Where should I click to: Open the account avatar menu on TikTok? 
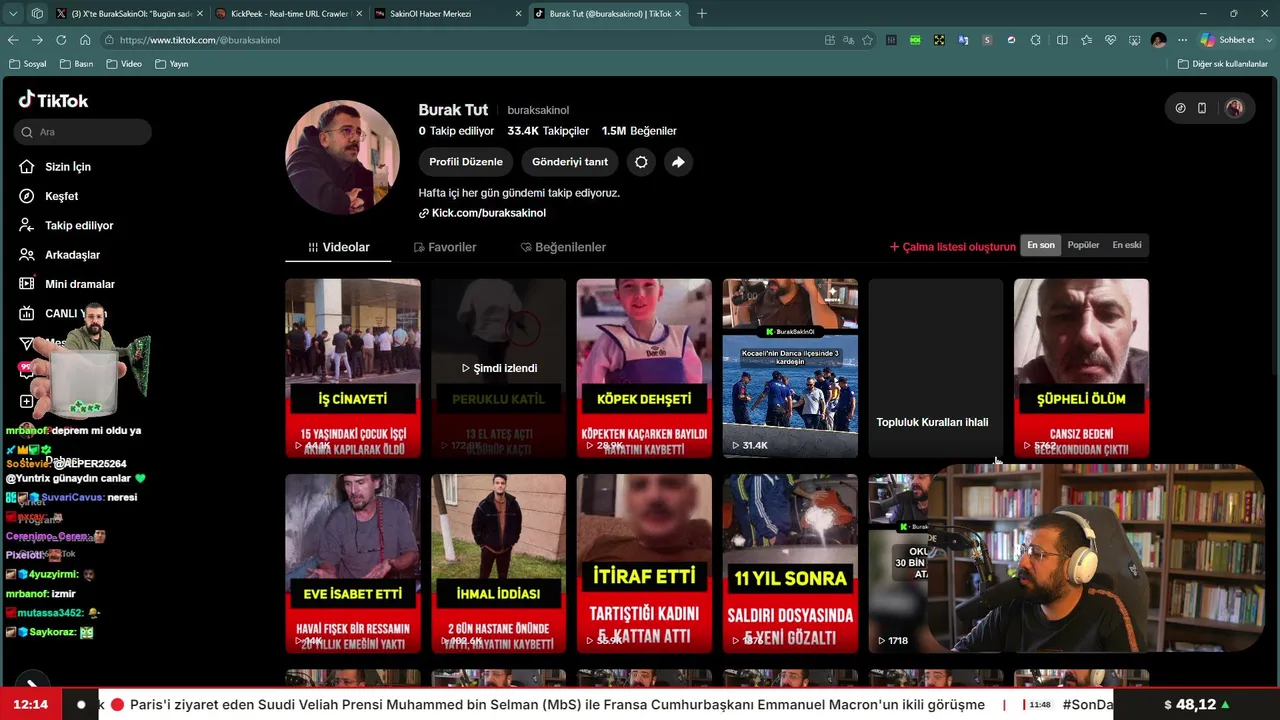(1234, 108)
